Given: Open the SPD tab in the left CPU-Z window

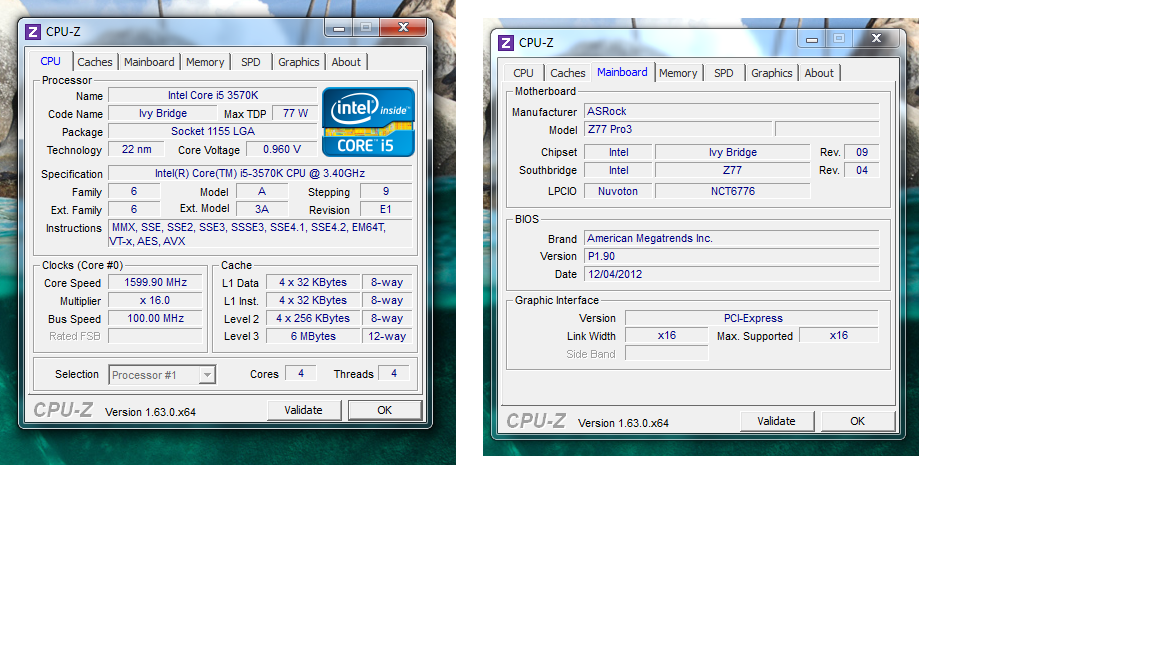Looking at the screenshot, I should pos(251,62).
